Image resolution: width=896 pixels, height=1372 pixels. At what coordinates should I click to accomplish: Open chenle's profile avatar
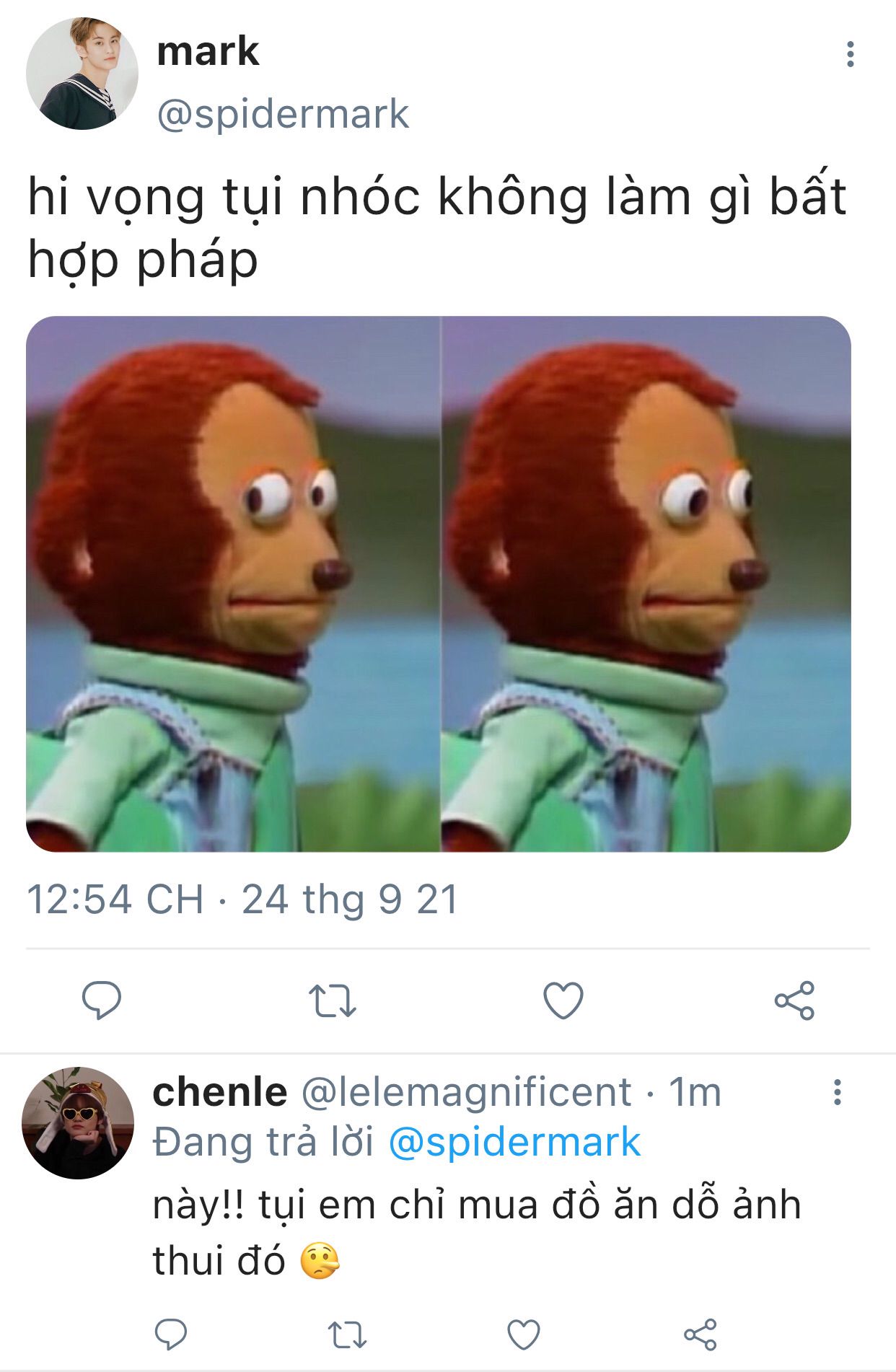(78, 1122)
